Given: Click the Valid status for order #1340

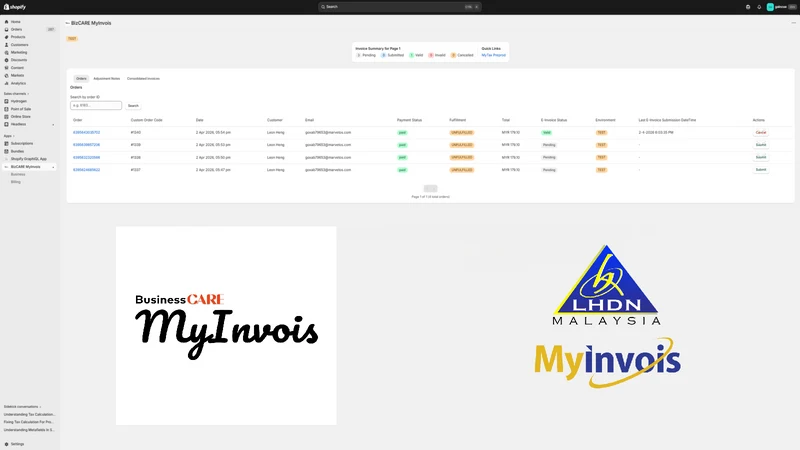Looking at the screenshot, I should (x=546, y=133).
